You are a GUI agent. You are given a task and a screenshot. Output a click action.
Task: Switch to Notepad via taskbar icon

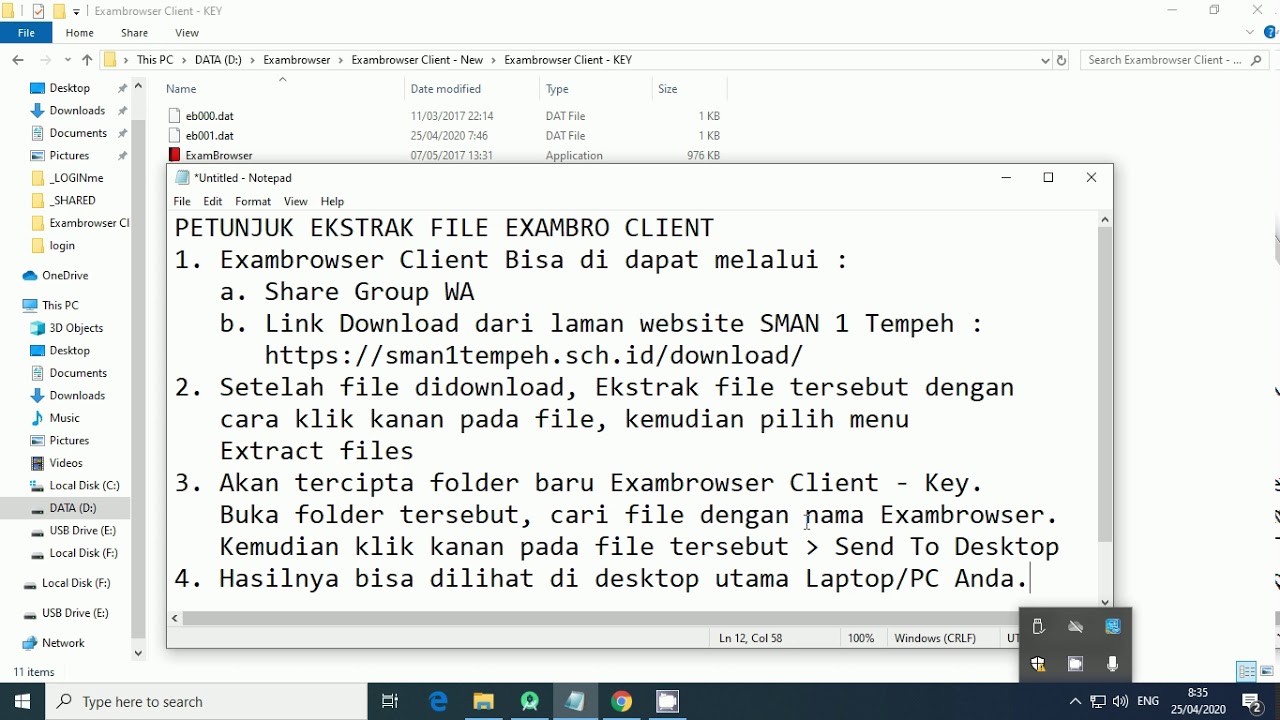[x=575, y=702]
